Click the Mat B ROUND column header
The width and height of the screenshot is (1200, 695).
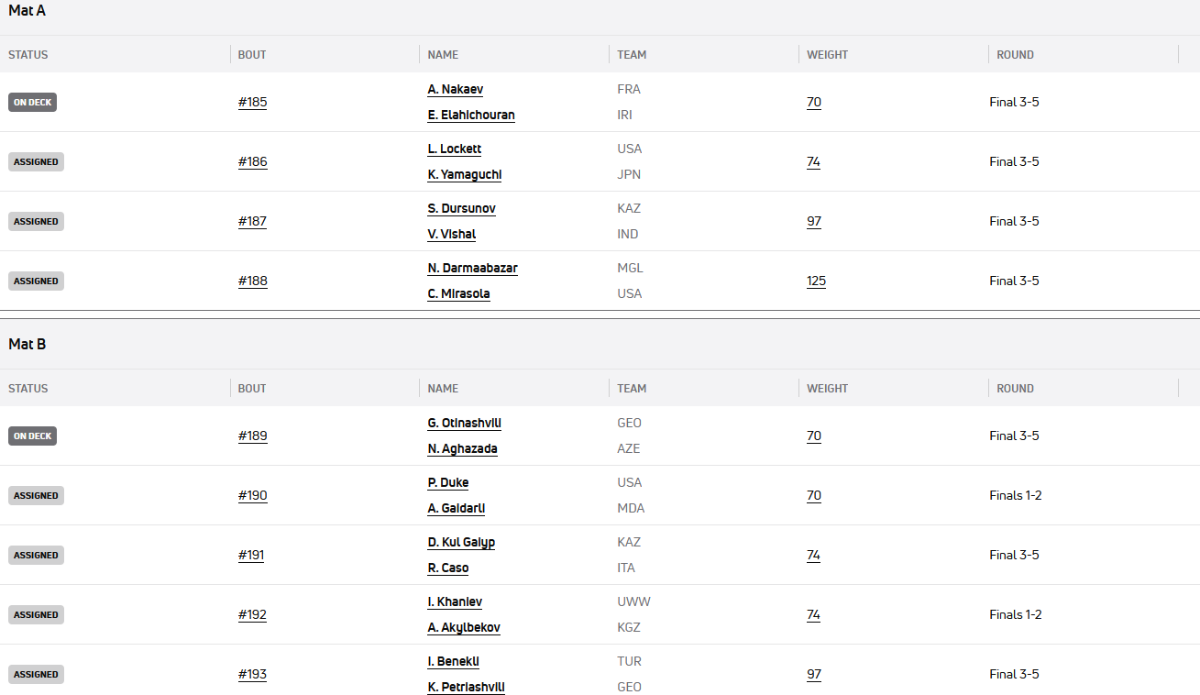click(x=1015, y=388)
